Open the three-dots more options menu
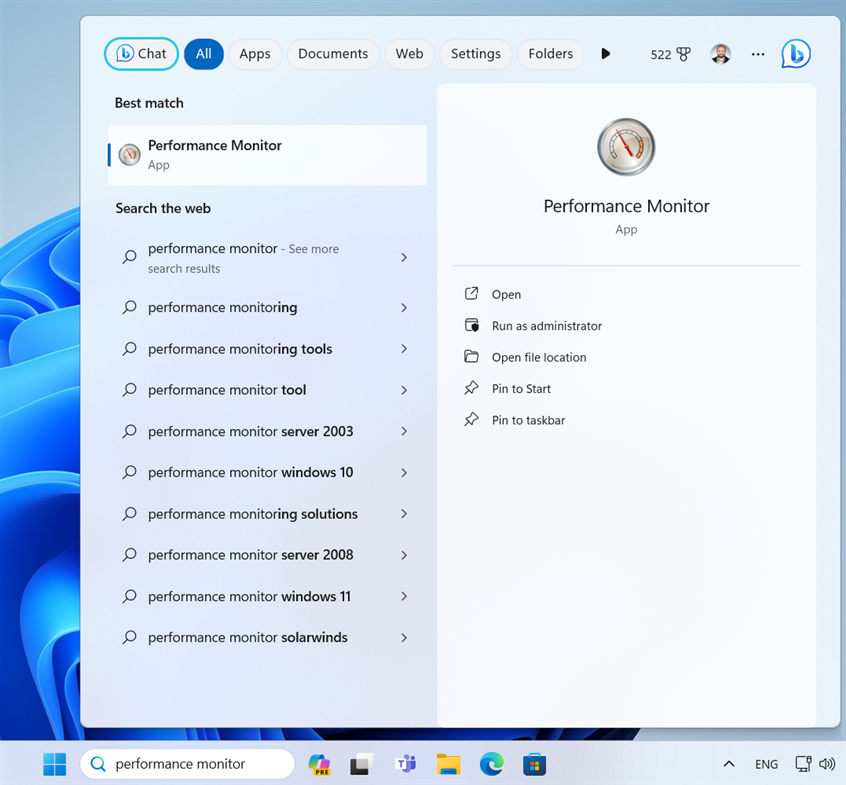The image size is (846, 785). 758,54
